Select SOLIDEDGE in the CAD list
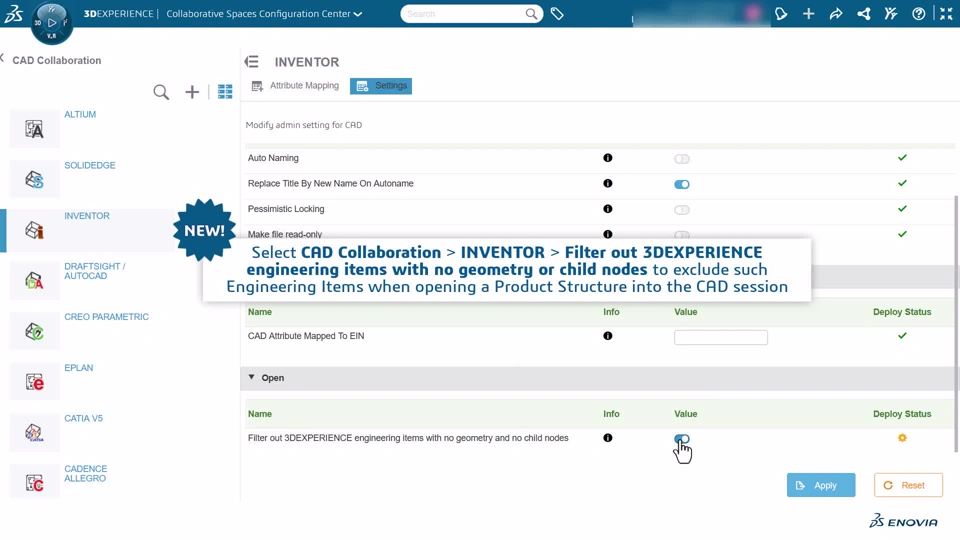The width and height of the screenshot is (960, 540). [90, 165]
